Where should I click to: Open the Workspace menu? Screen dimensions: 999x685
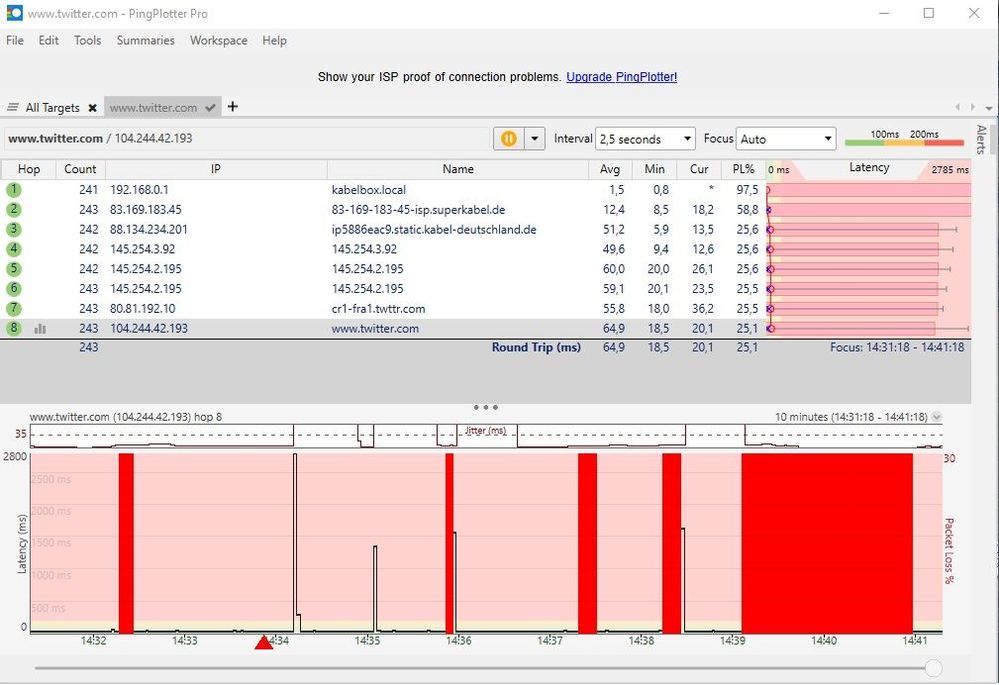218,40
